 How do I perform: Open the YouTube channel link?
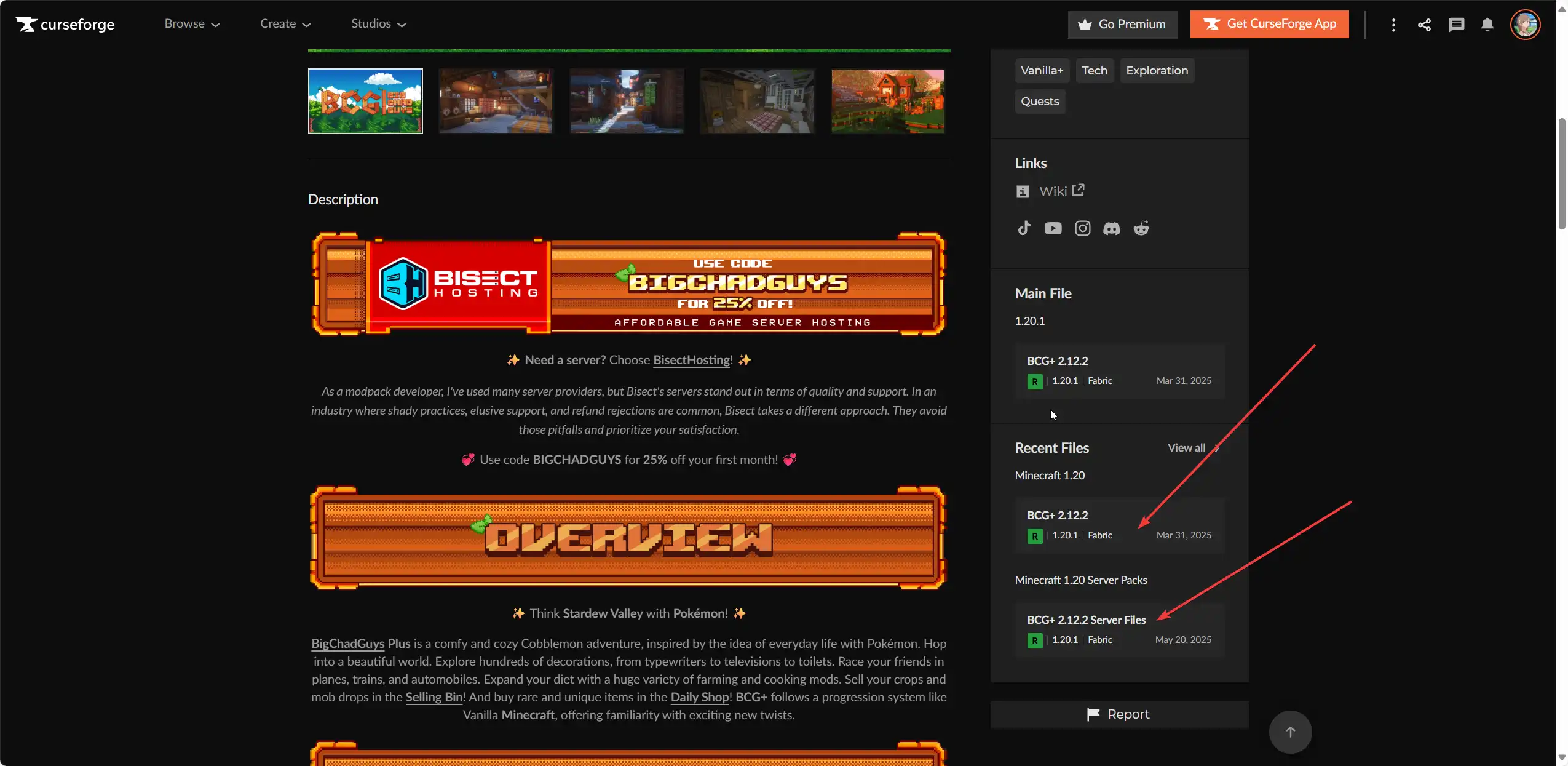(x=1053, y=228)
